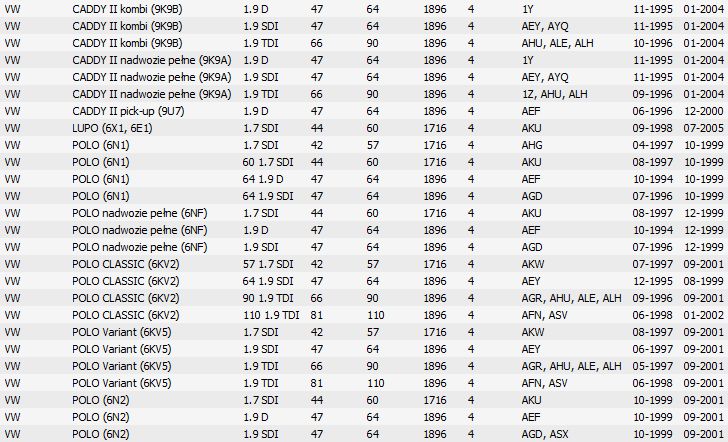Select the end date 07-2005
The image size is (728, 442).
tap(703, 128)
